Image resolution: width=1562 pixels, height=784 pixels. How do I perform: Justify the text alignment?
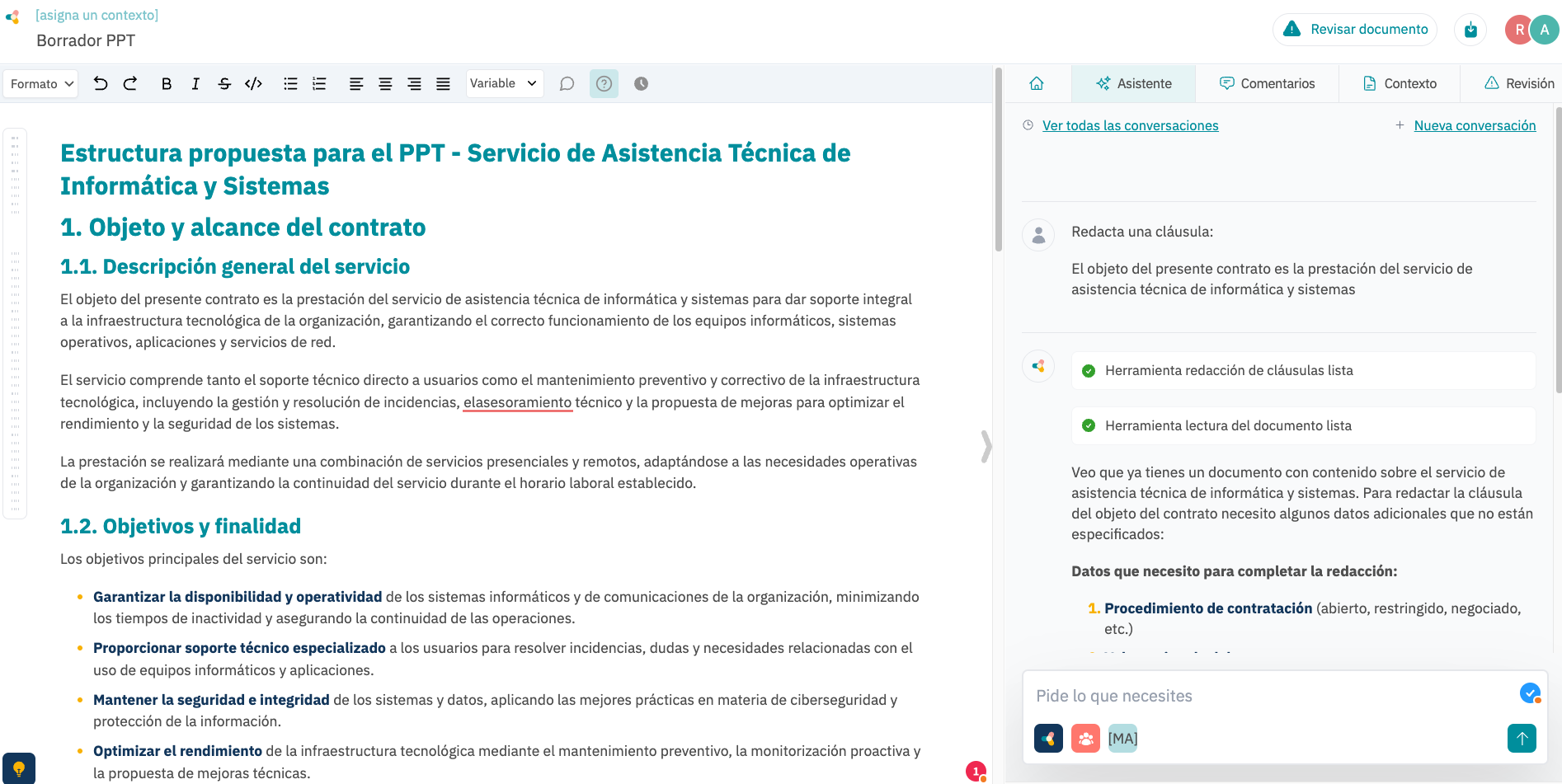[443, 83]
